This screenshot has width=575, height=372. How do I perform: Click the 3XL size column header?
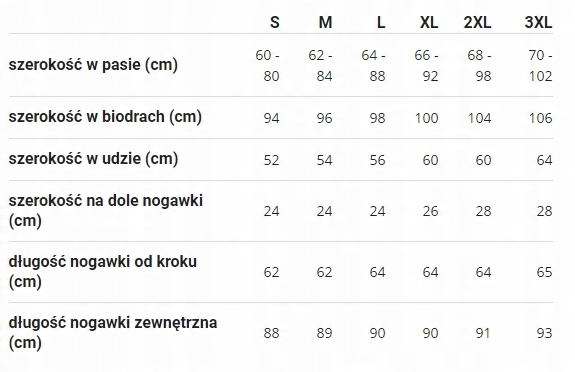pos(538,22)
